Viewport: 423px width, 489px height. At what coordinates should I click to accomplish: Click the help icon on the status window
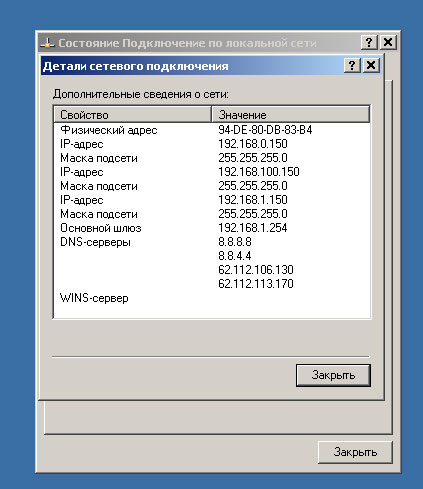[x=369, y=42]
